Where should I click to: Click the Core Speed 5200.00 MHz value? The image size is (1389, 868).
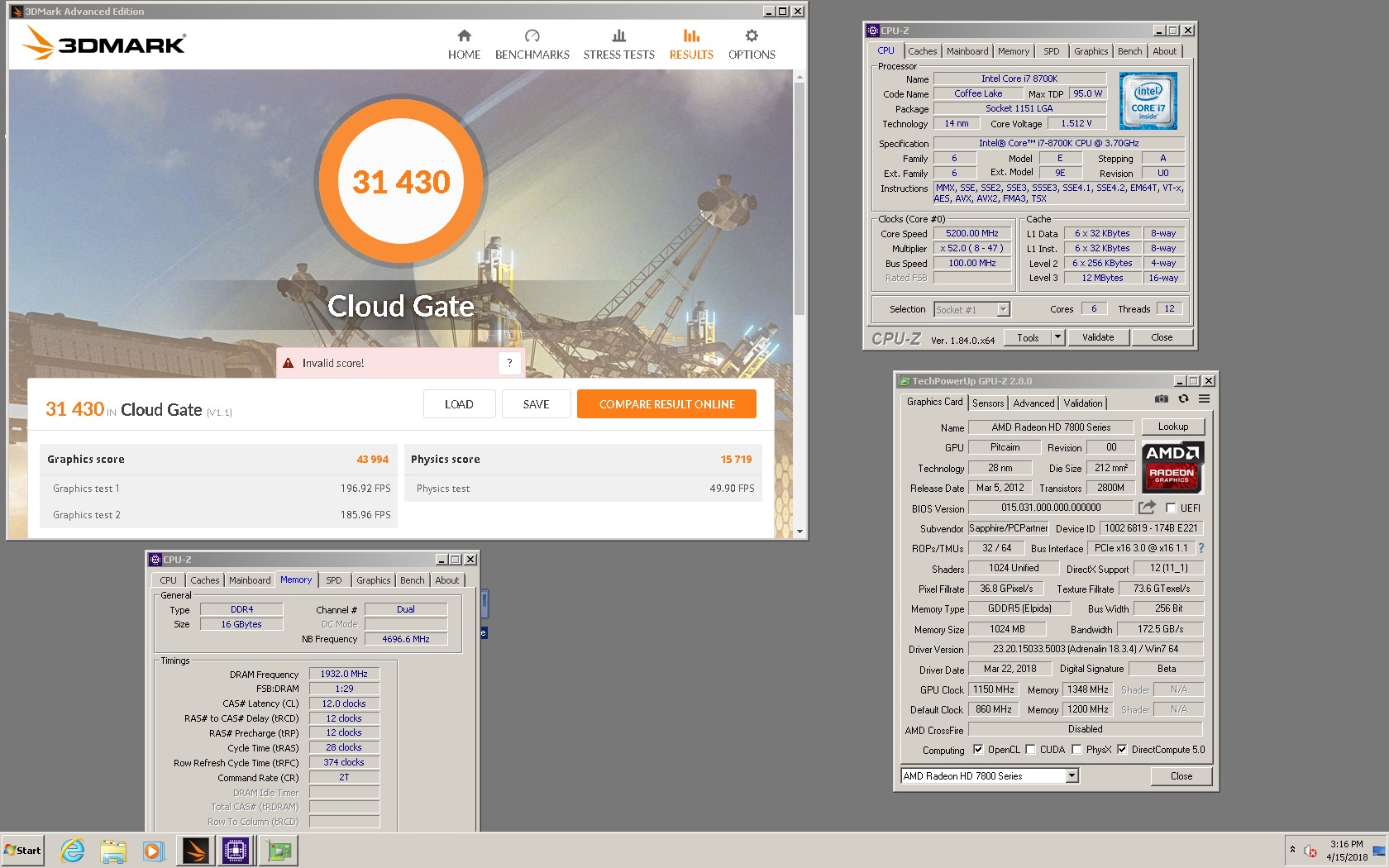pos(971,233)
